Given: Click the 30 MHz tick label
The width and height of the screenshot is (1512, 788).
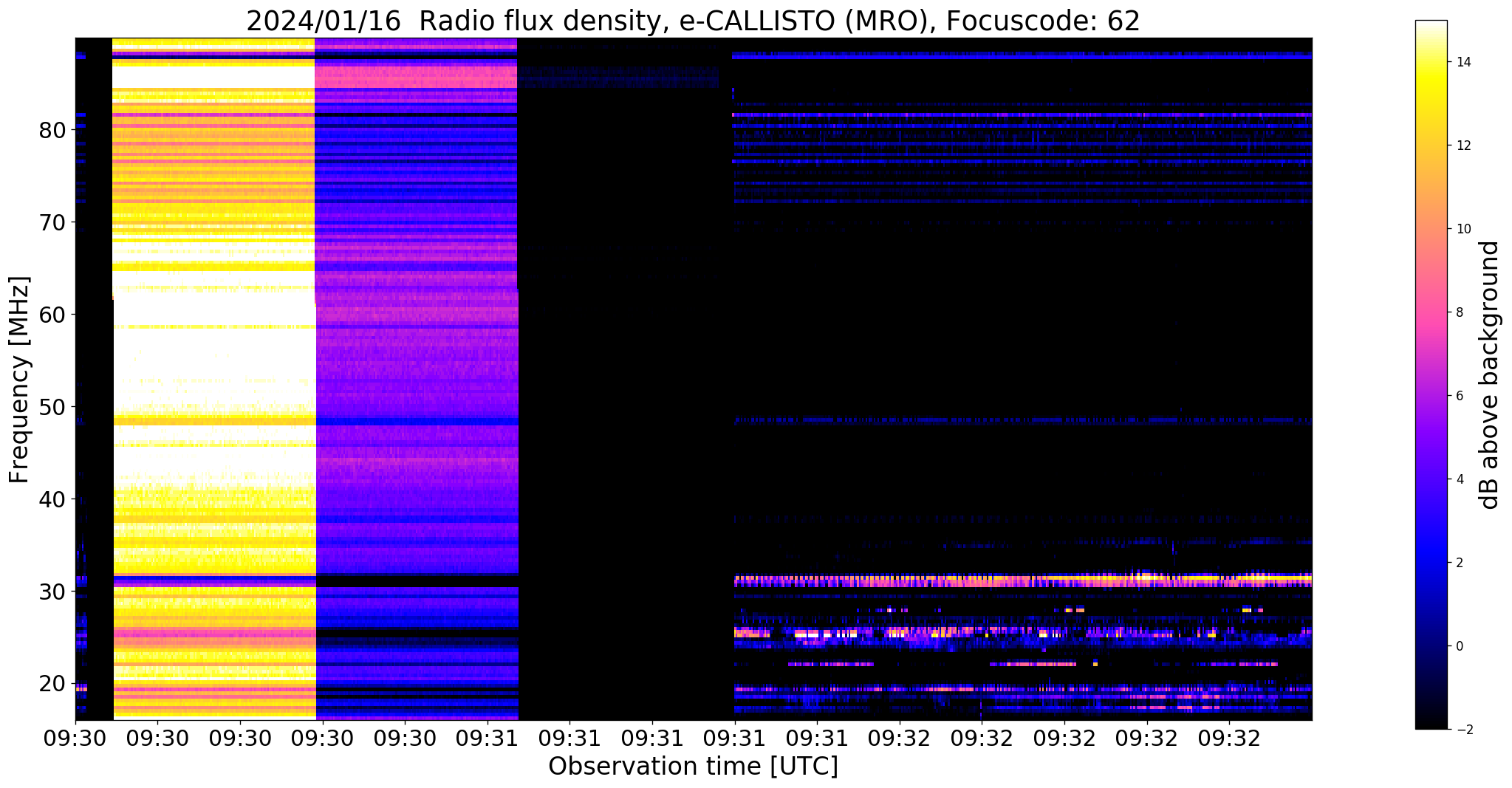Looking at the screenshot, I should (x=52, y=592).
